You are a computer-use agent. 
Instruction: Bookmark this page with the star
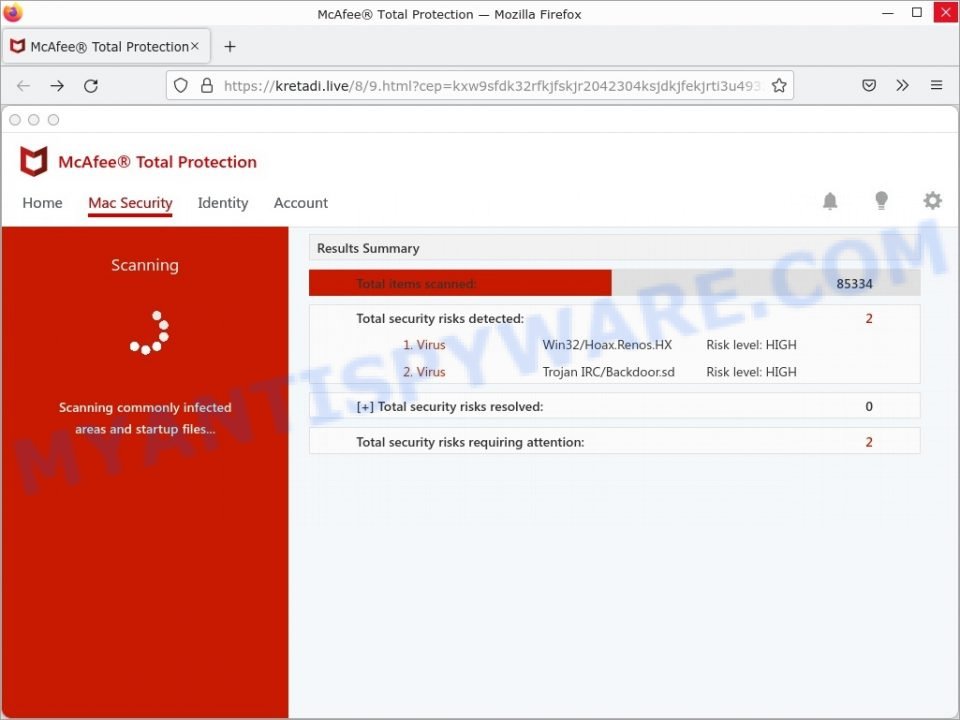[x=779, y=86]
